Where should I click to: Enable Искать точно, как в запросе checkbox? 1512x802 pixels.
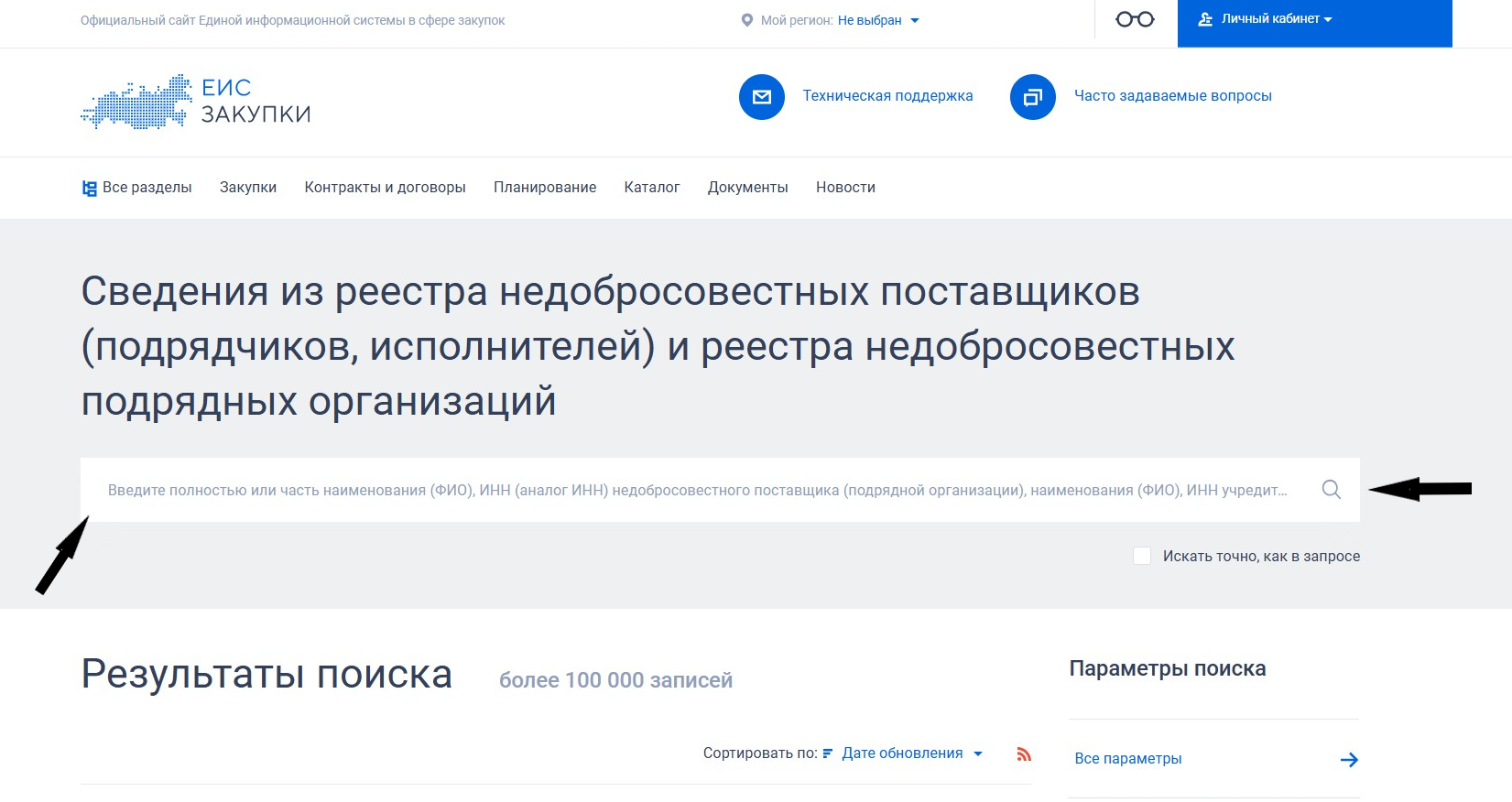pos(1142,556)
